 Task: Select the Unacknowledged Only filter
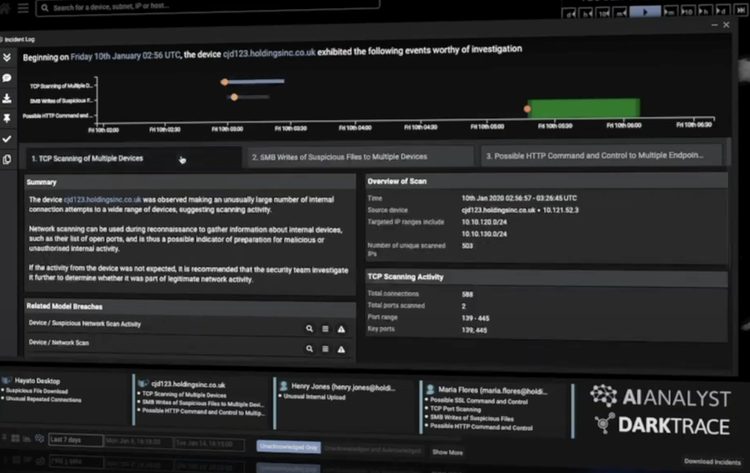point(287,446)
